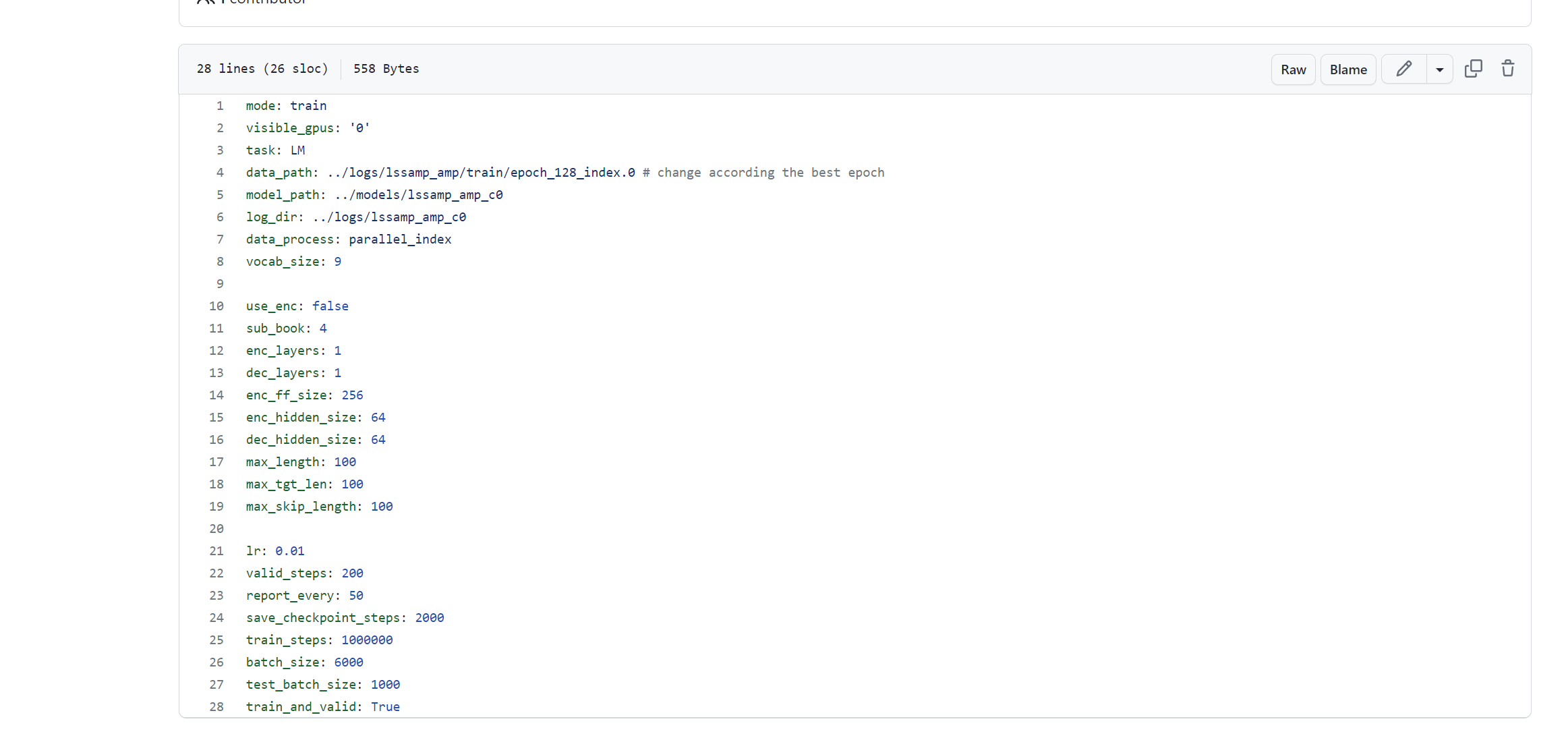Select line number 14 beside enc_ff_size

[216, 395]
